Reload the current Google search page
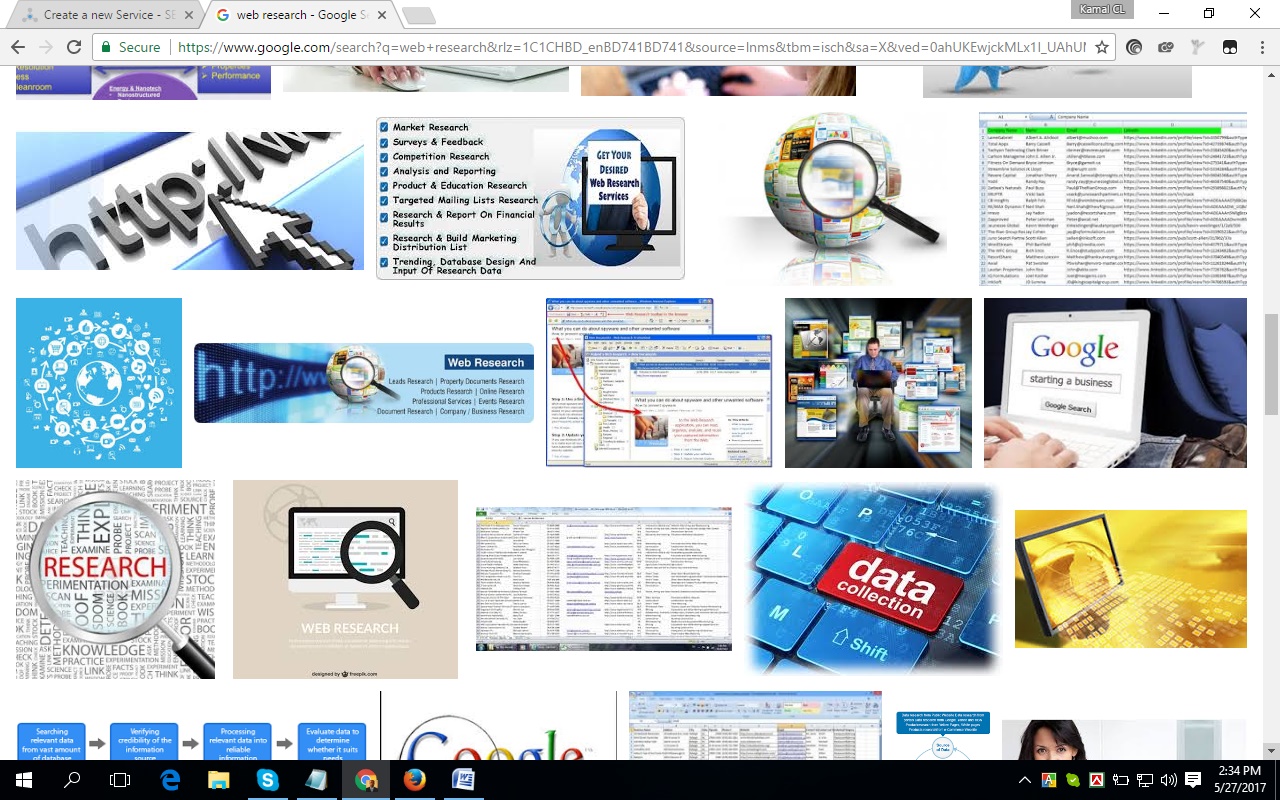 pos(73,47)
